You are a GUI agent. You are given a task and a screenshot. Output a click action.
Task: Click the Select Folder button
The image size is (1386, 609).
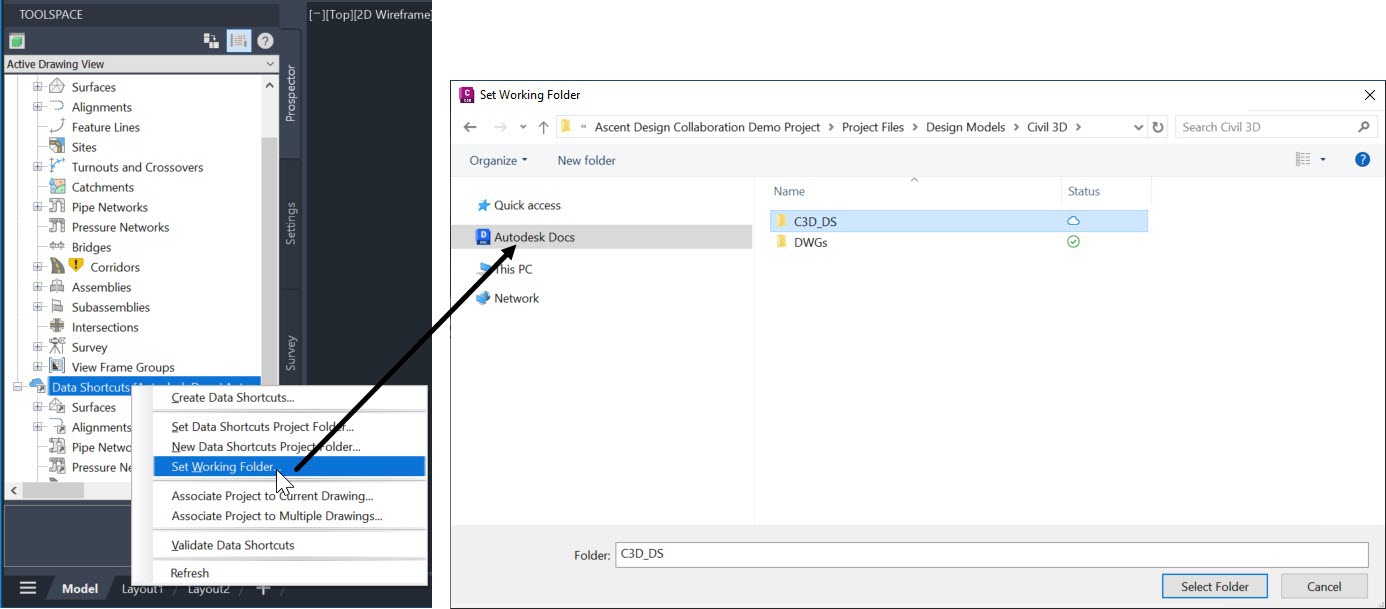[1216, 586]
